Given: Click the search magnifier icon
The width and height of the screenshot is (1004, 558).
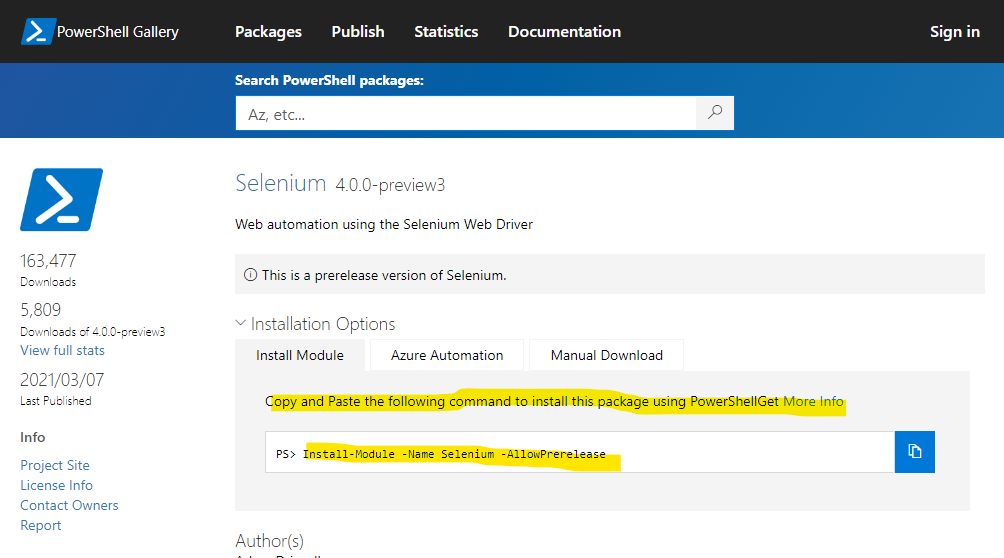Looking at the screenshot, I should coord(715,113).
